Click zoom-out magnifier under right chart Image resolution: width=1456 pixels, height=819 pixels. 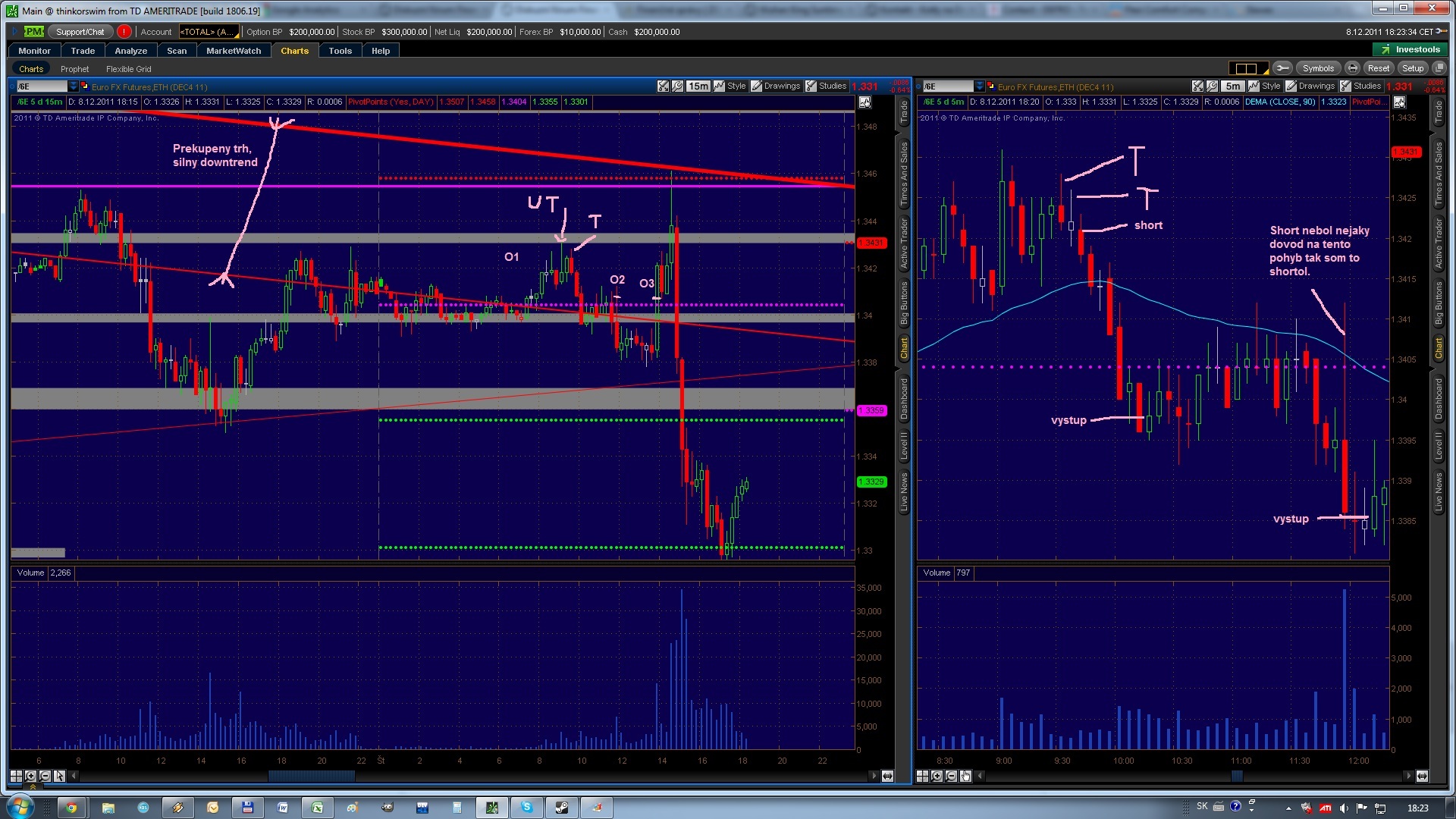point(951,776)
